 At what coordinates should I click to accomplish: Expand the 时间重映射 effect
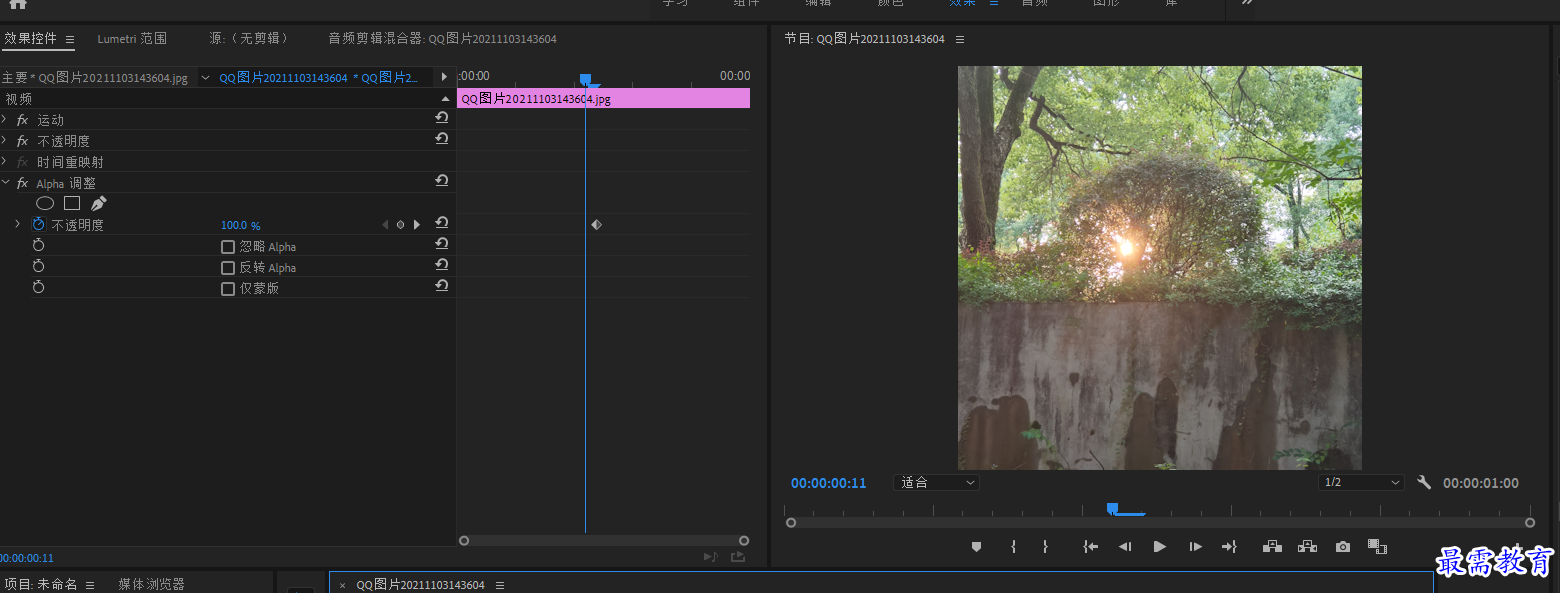[x=5, y=162]
